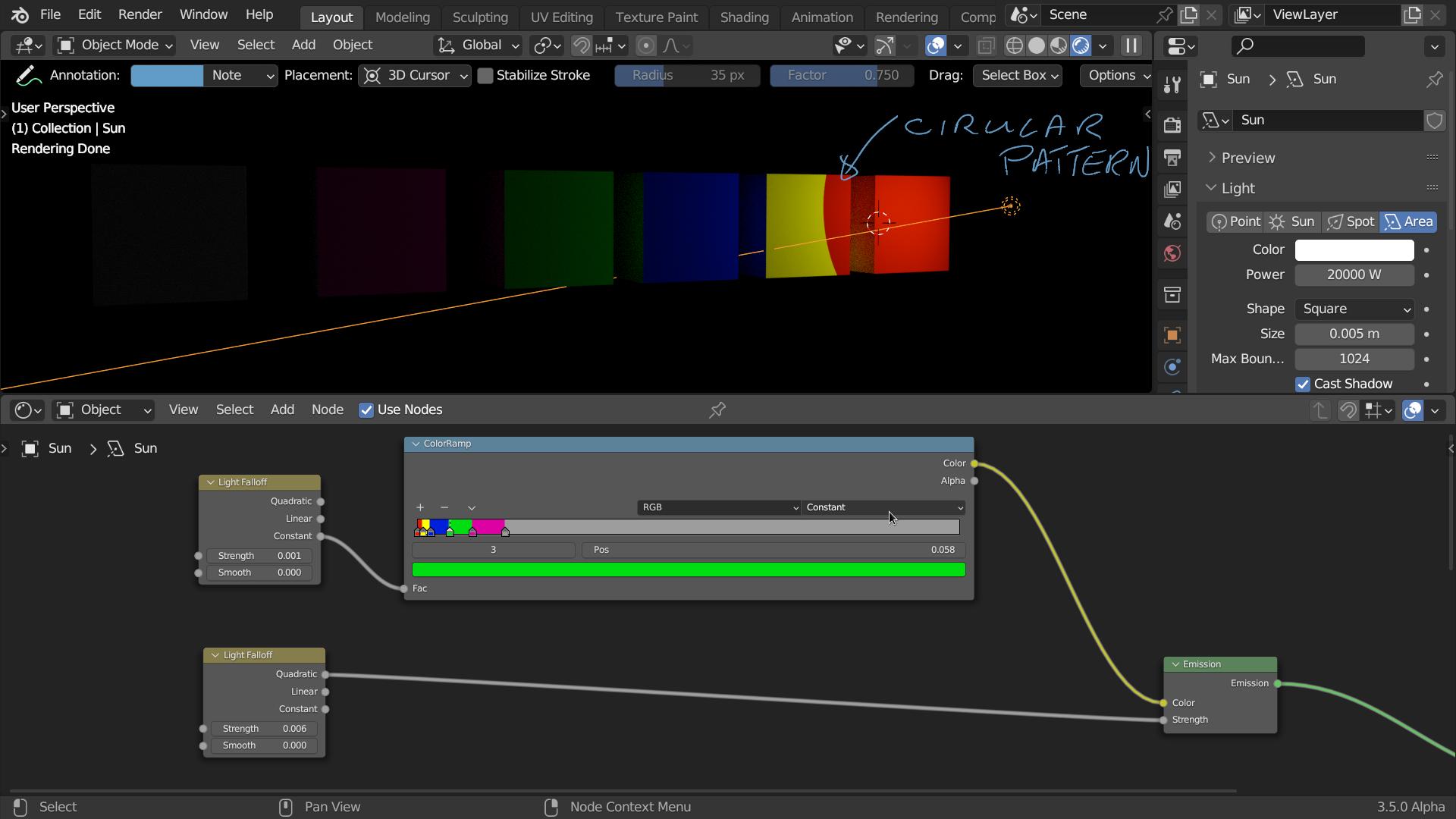The width and height of the screenshot is (1456, 819).
Task: Open the Shape dropdown showing Square
Action: [x=1354, y=309]
